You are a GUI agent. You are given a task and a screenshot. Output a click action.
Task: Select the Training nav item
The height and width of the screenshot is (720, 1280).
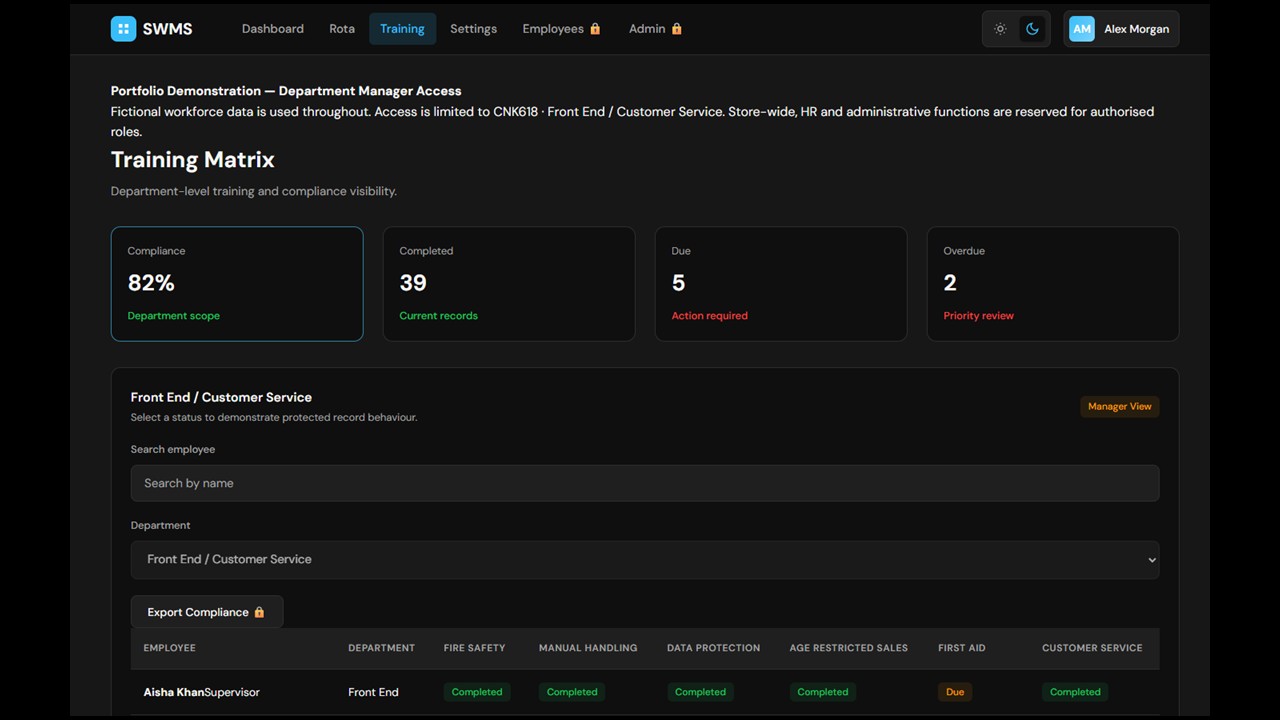[402, 29]
